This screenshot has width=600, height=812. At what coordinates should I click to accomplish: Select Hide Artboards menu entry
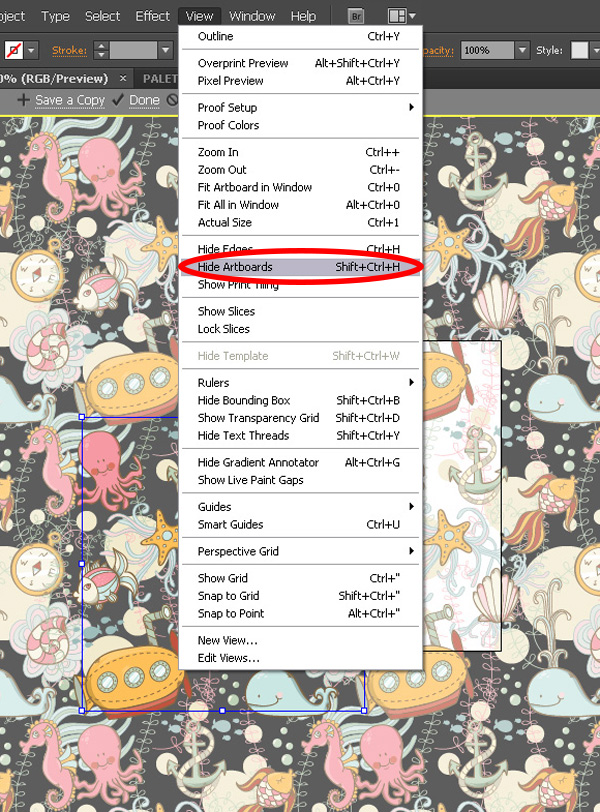(299, 267)
